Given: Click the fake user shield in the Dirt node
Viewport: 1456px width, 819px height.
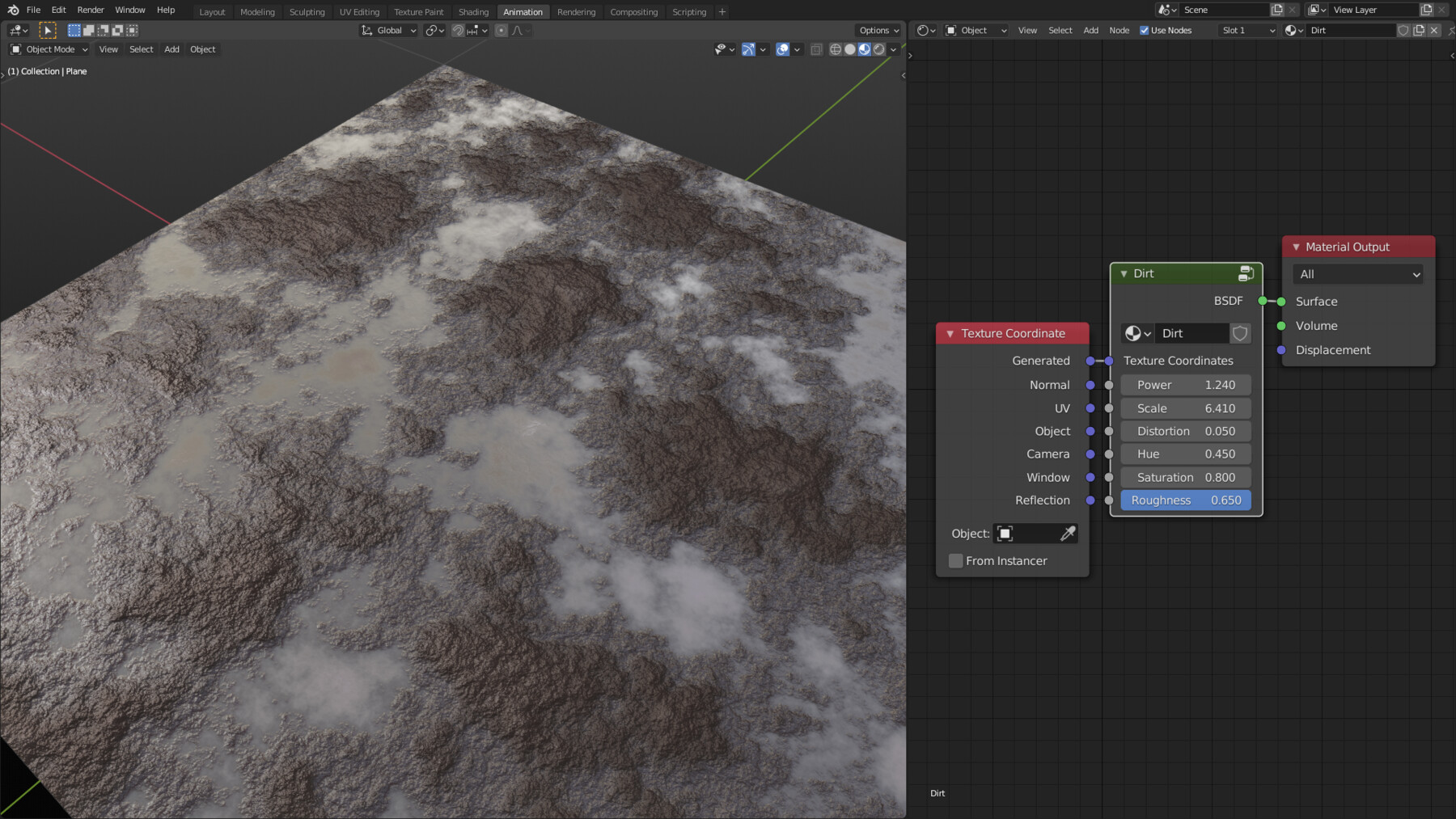Looking at the screenshot, I should 1239,333.
